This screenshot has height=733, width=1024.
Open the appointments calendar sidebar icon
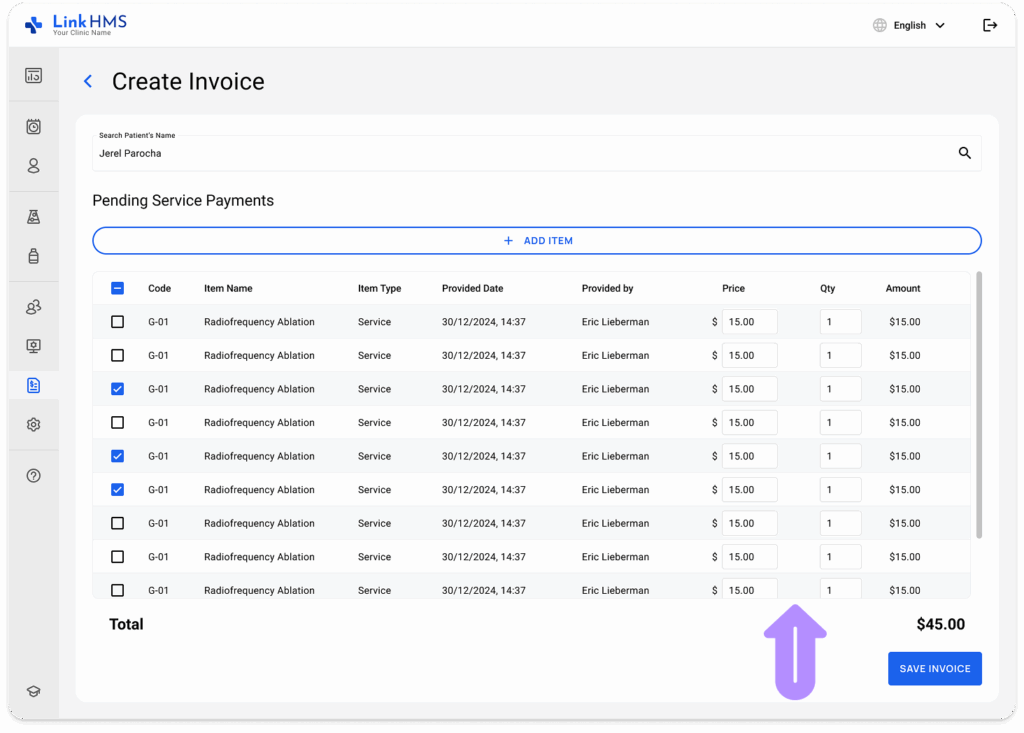pyautogui.click(x=33, y=127)
